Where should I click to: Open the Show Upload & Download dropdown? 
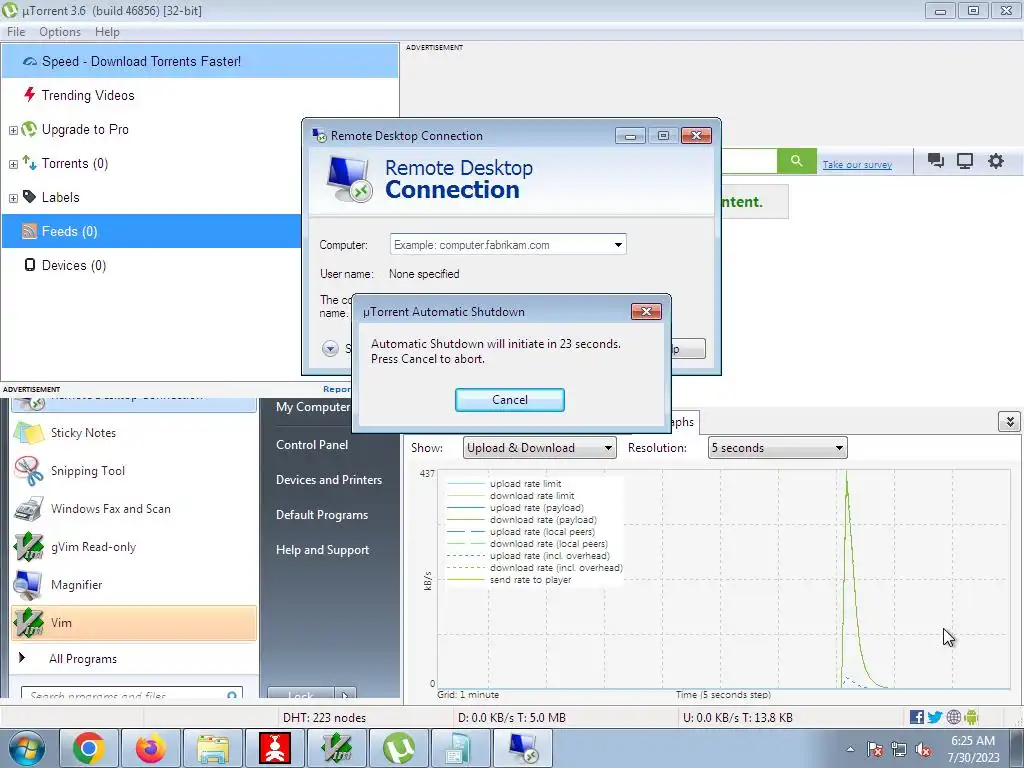pyautogui.click(x=539, y=448)
